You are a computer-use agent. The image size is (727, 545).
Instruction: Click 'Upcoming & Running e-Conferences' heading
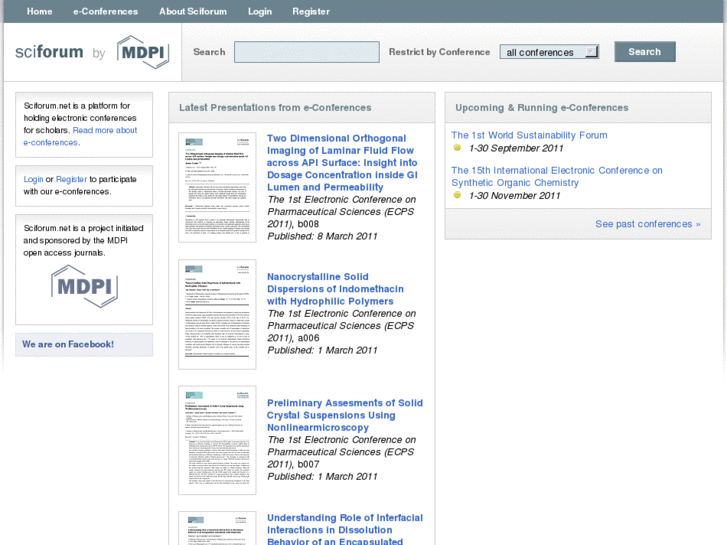point(542,108)
